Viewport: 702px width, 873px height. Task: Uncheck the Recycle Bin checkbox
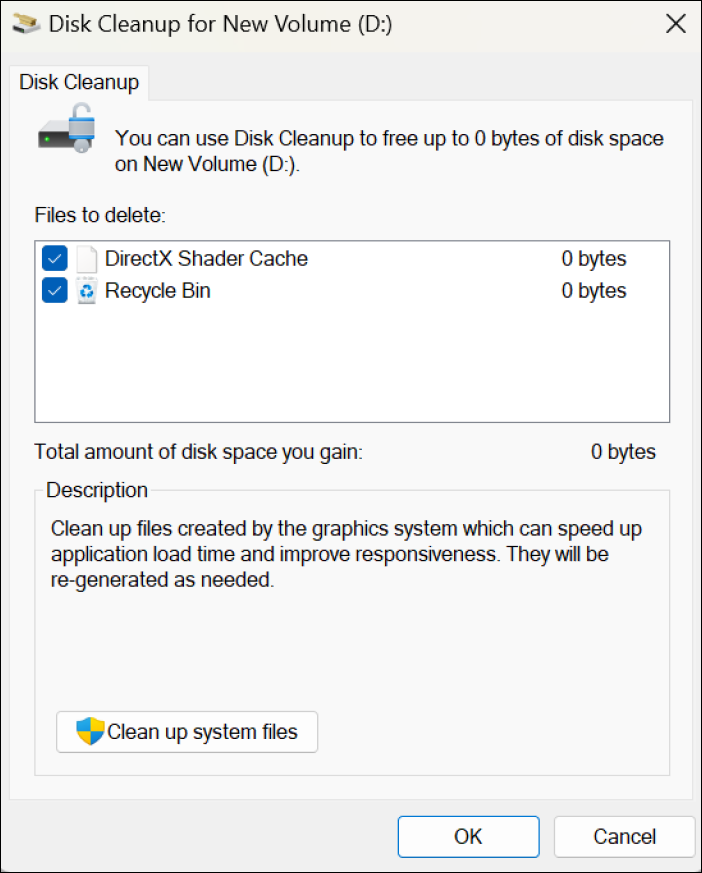[x=55, y=291]
